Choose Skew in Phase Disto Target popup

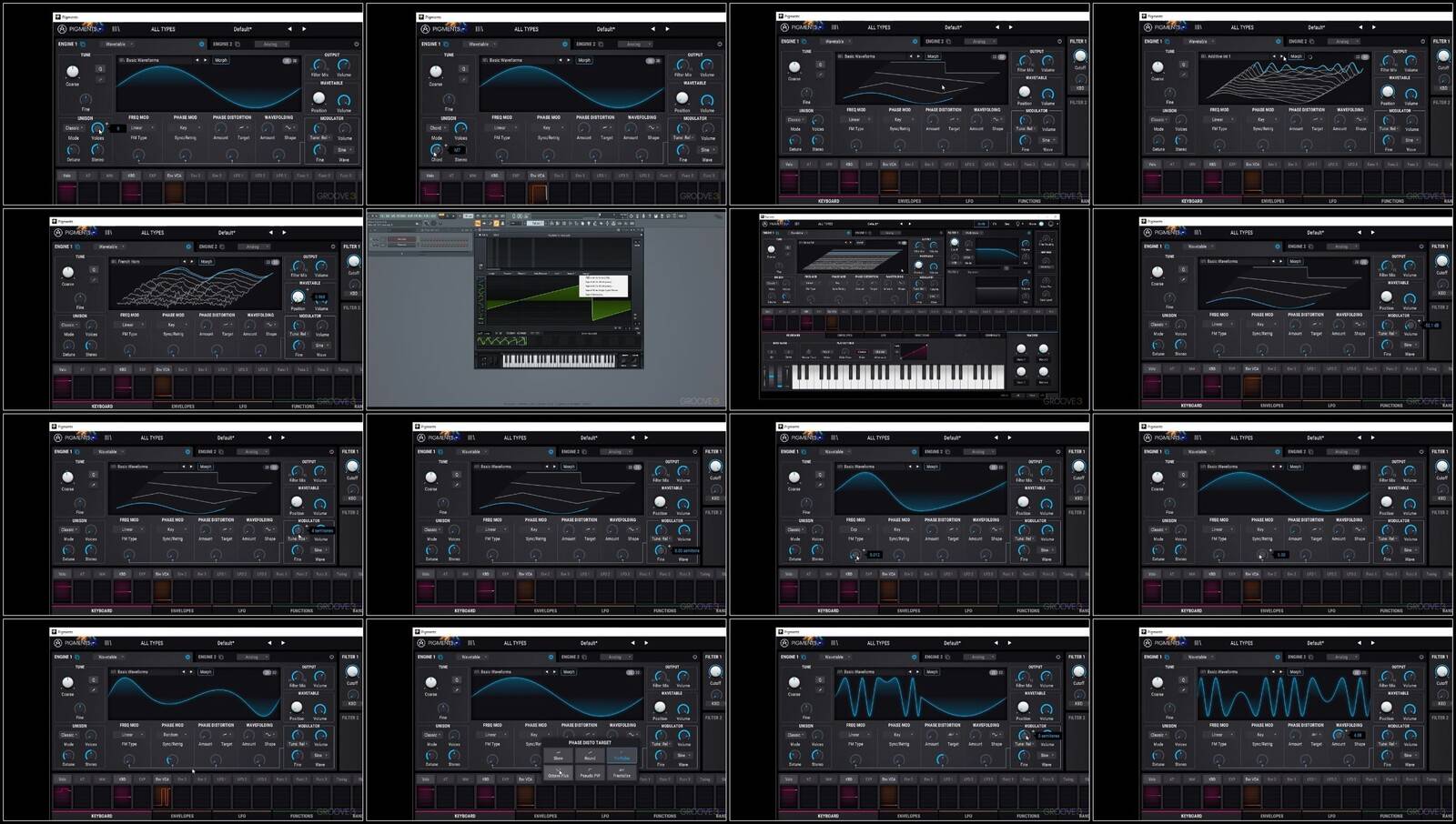558,755
